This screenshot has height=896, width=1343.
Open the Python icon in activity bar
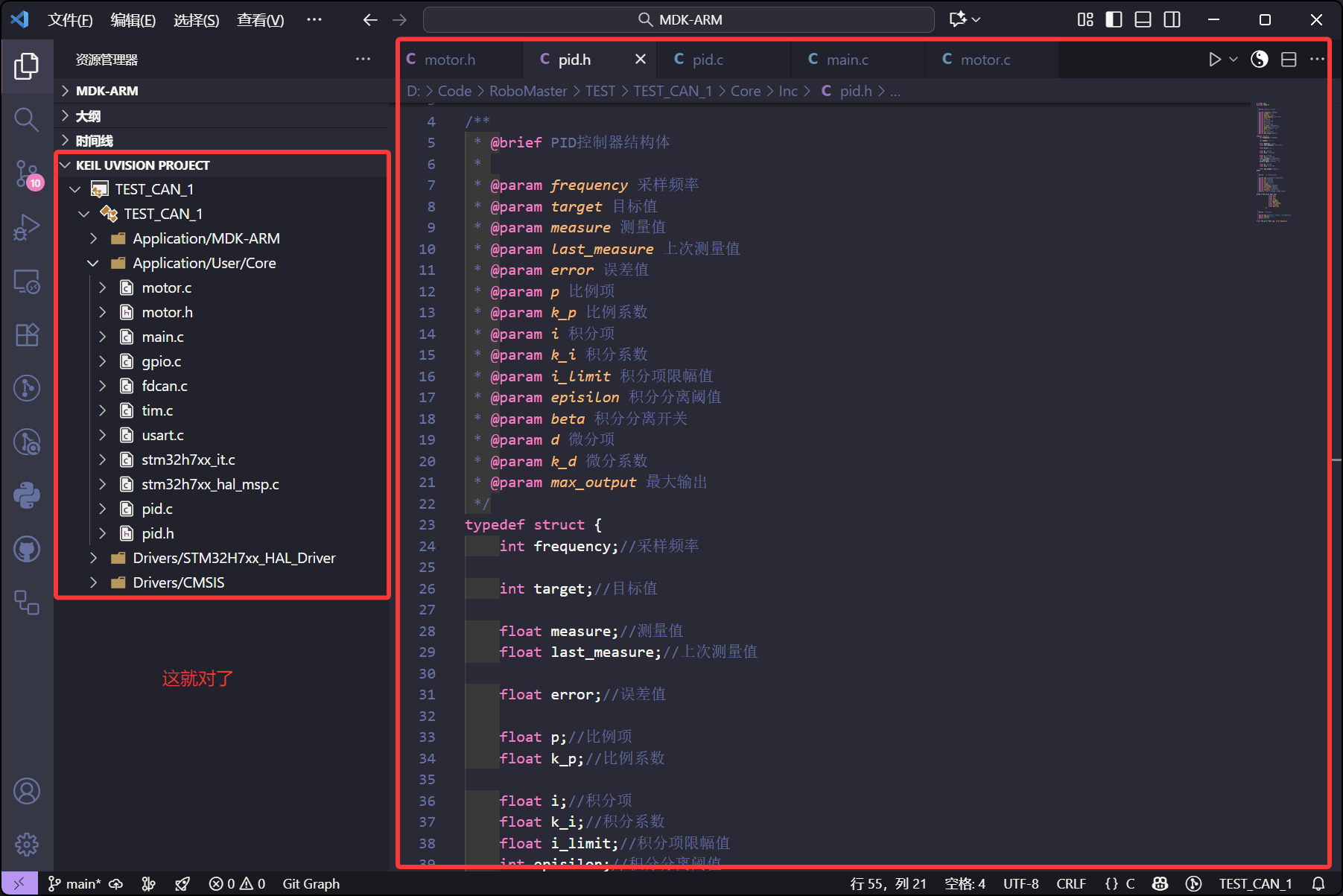(27, 495)
